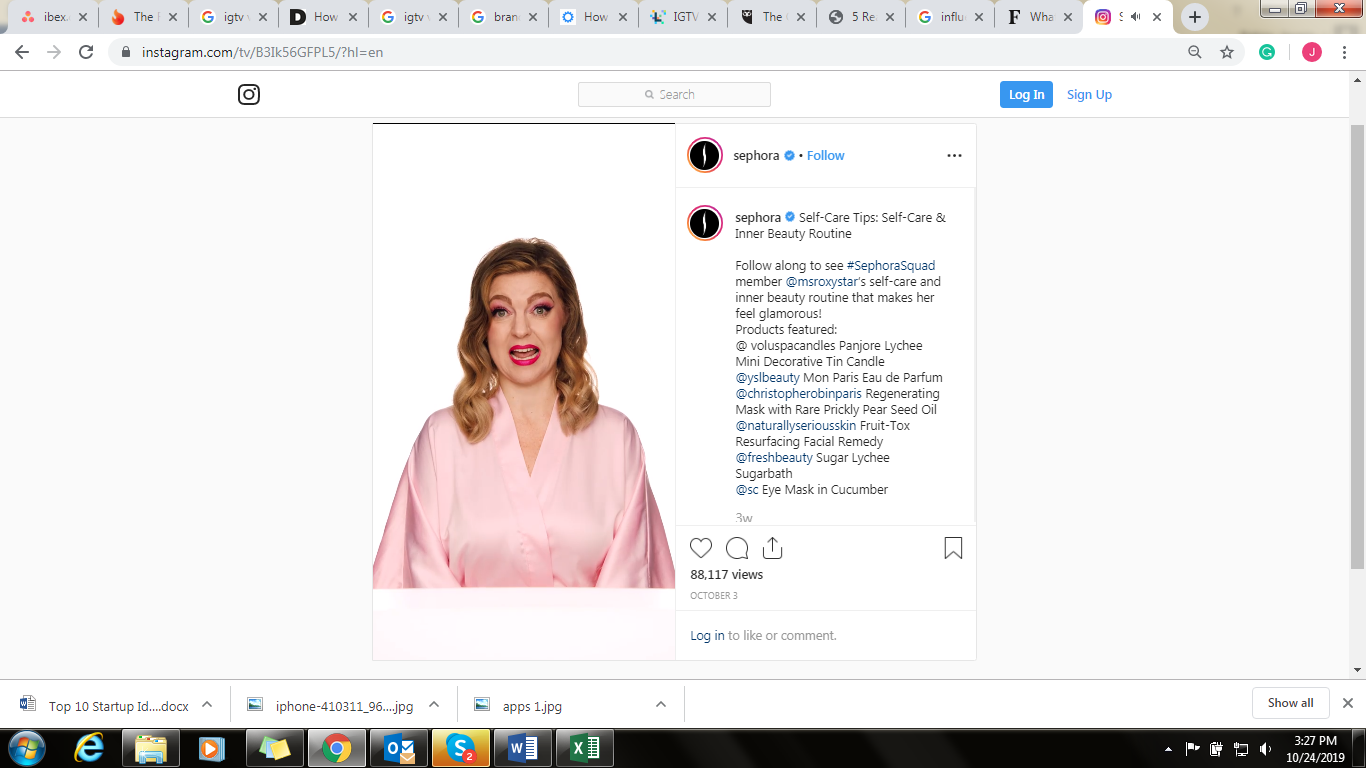
Task: Follow the sephora account
Action: point(825,156)
